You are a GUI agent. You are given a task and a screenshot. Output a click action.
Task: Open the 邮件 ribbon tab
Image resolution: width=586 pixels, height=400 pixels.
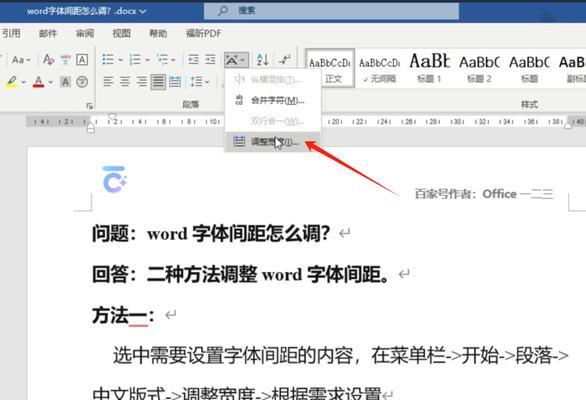[48, 34]
